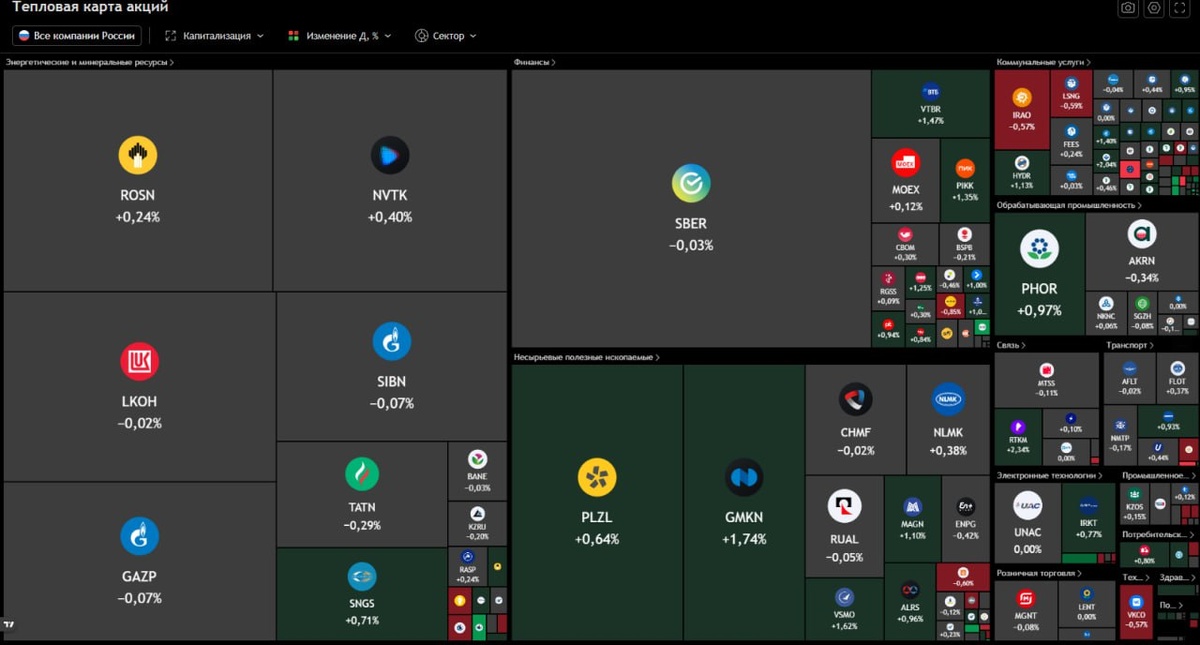Click the 'LSNG' ticker text
Image resolution: width=1200 pixels, height=645 pixels.
point(1072,96)
